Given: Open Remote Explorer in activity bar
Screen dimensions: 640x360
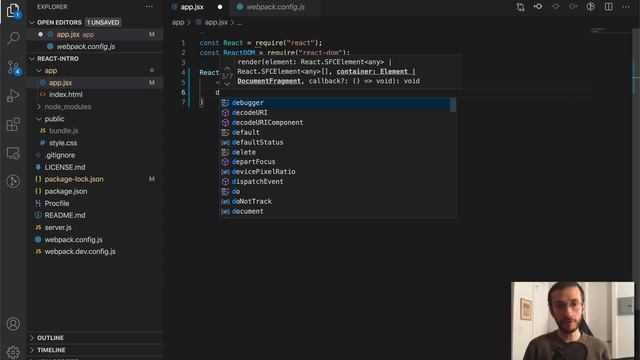Looking at the screenshot, I should (x=13, y=153).
